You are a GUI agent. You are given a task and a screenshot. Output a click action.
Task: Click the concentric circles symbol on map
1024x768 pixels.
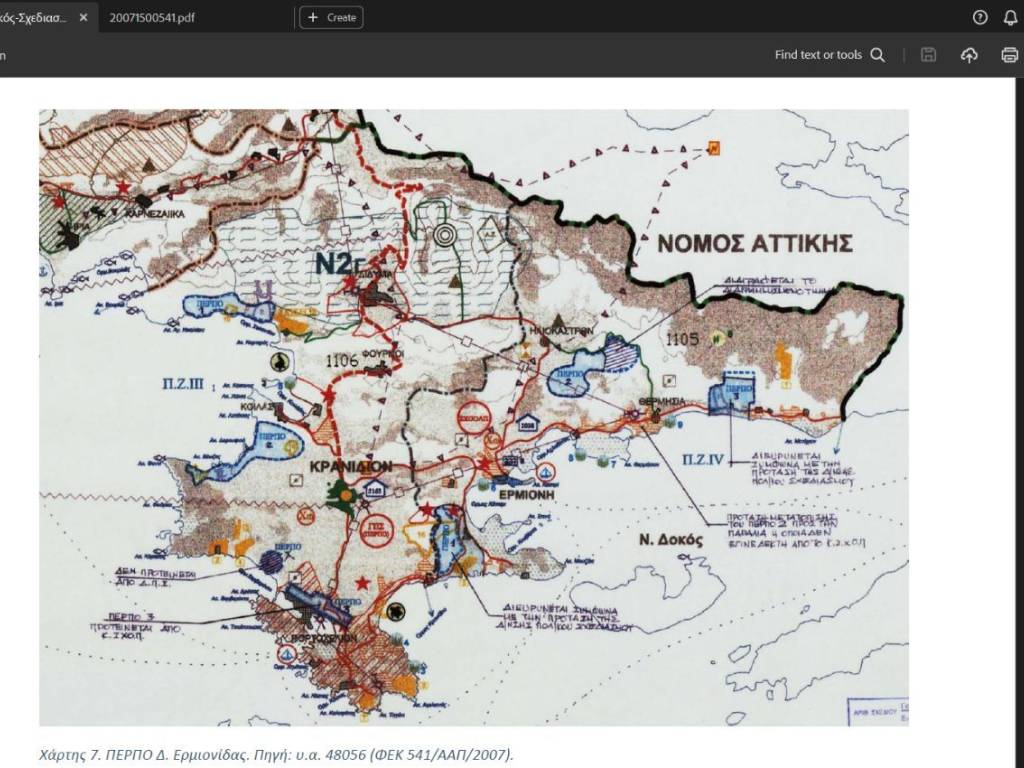(445, 235)
